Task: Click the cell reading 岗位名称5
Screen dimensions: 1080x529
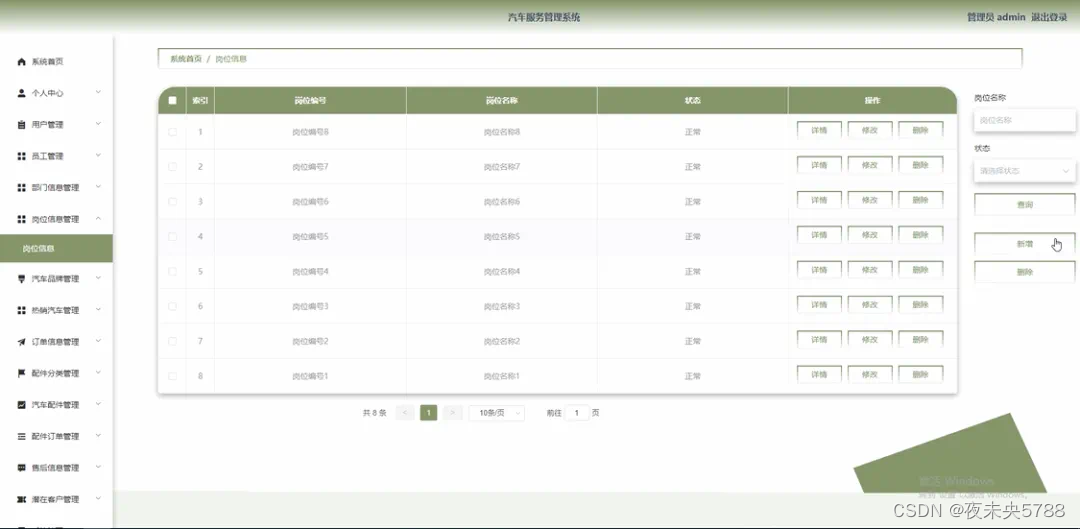Action: pyautogui.click(x=501, y=236)
